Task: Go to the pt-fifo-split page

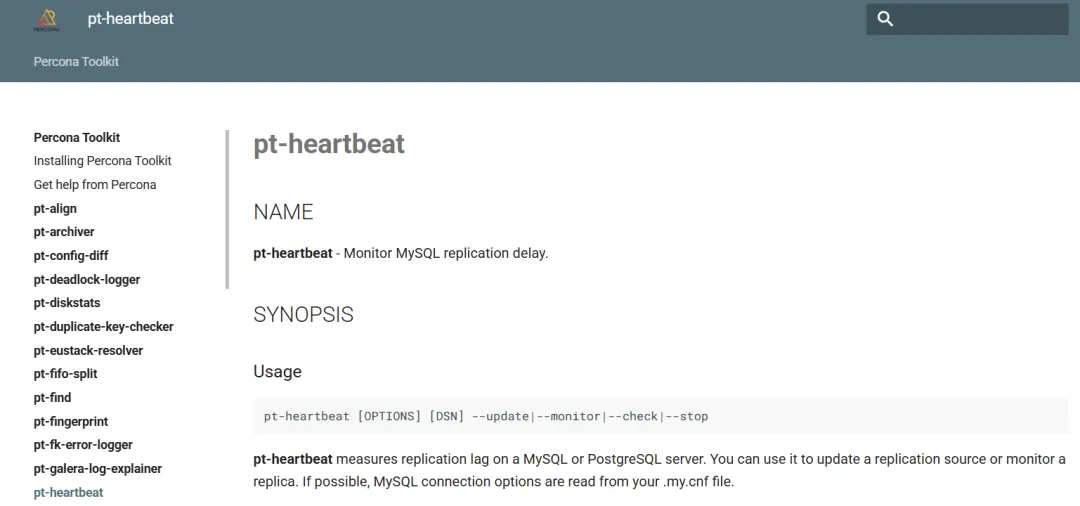Action: point(65,374)
